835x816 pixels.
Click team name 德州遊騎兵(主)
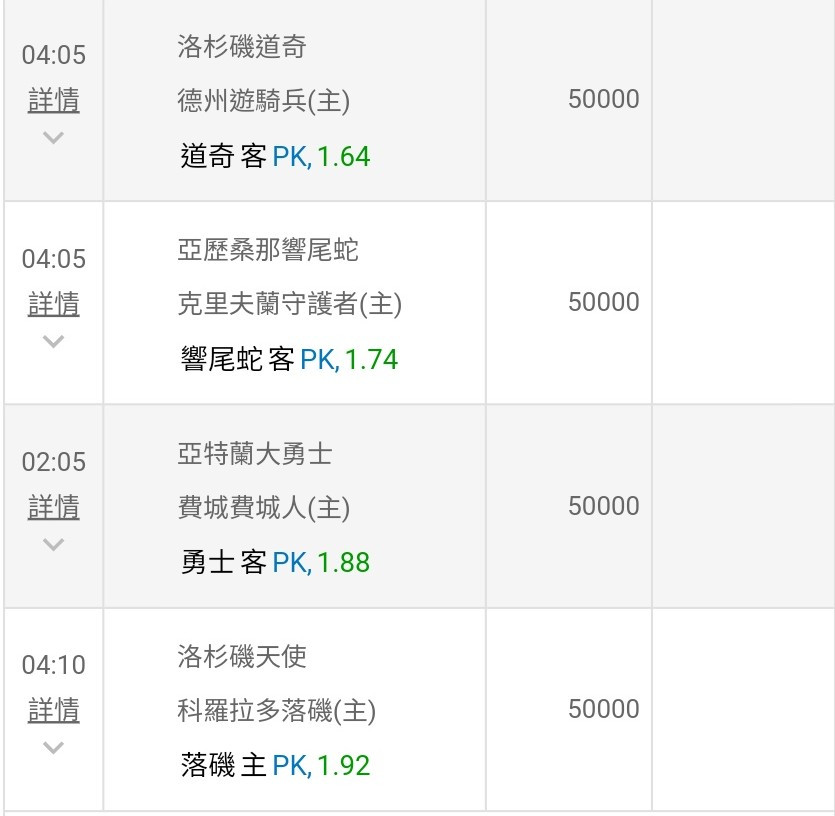264,101
